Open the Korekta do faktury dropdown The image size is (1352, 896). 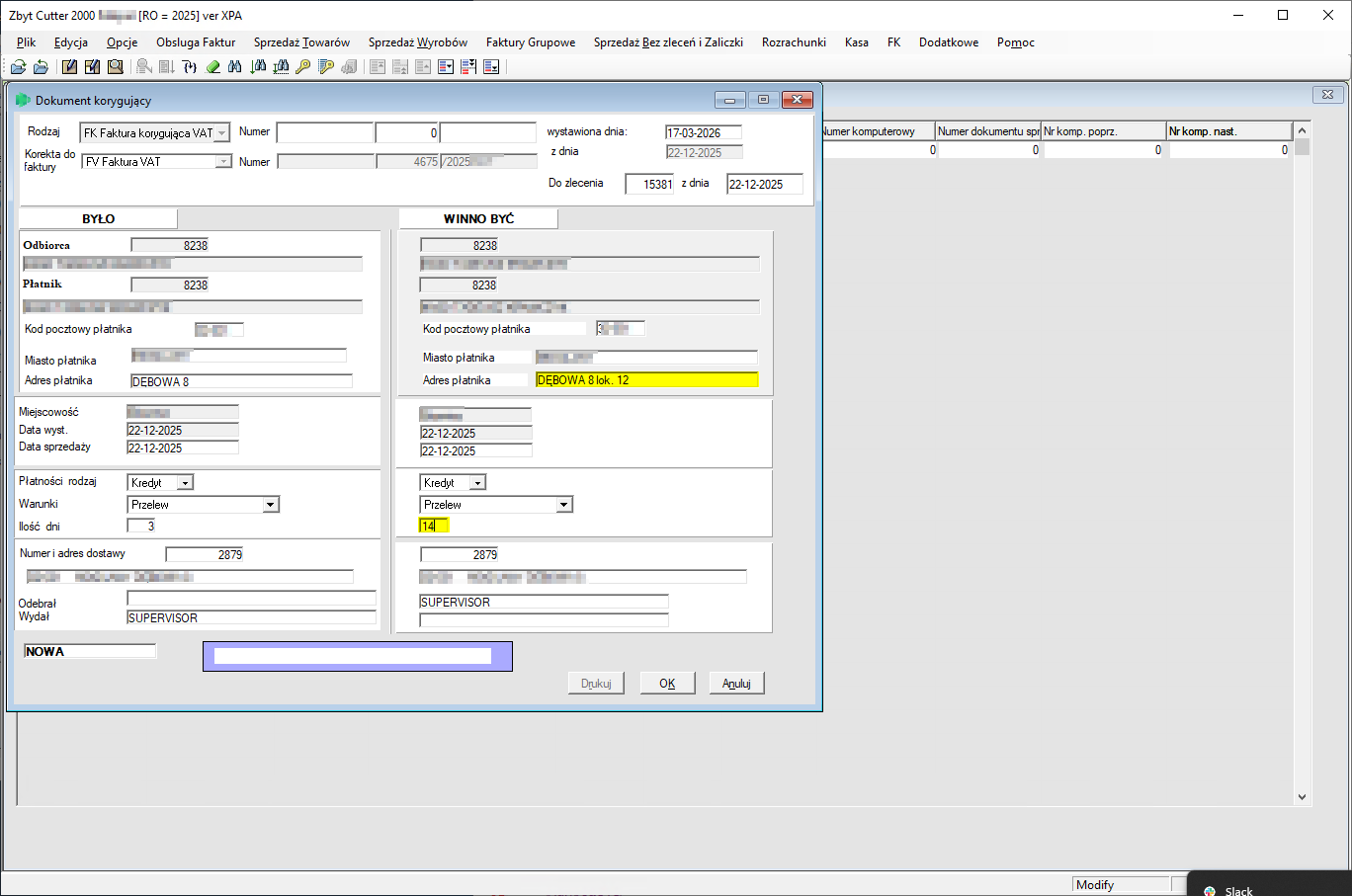(224, 162)
